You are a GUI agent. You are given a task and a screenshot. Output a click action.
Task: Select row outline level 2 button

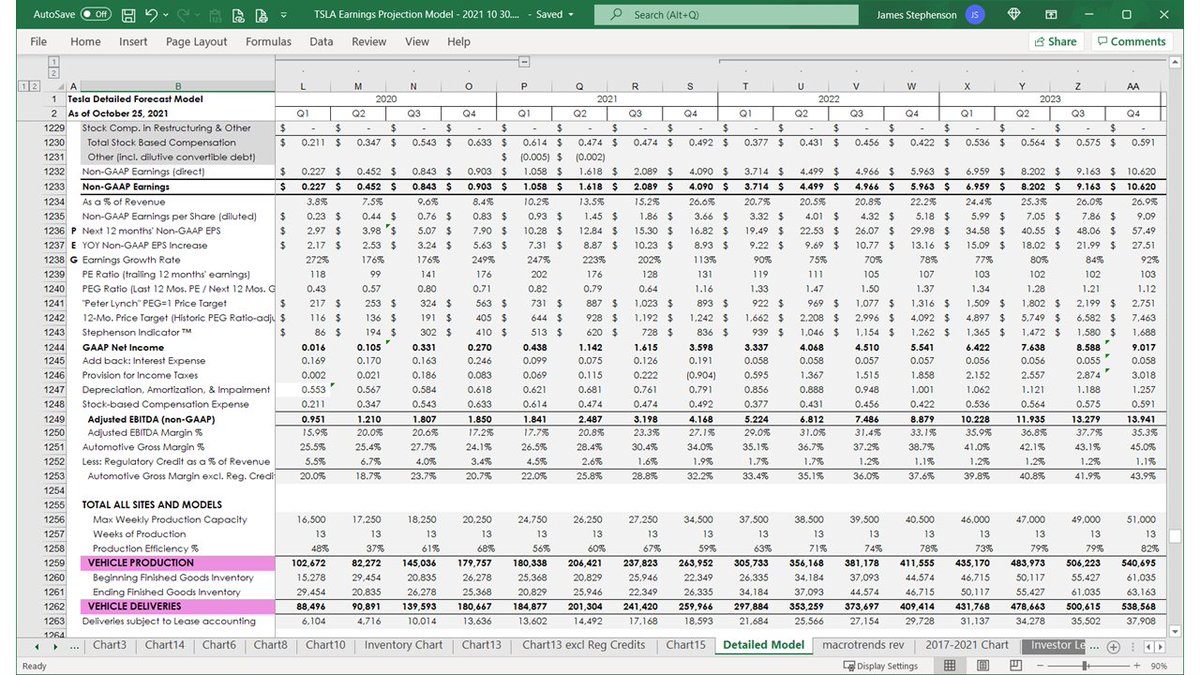34,87
